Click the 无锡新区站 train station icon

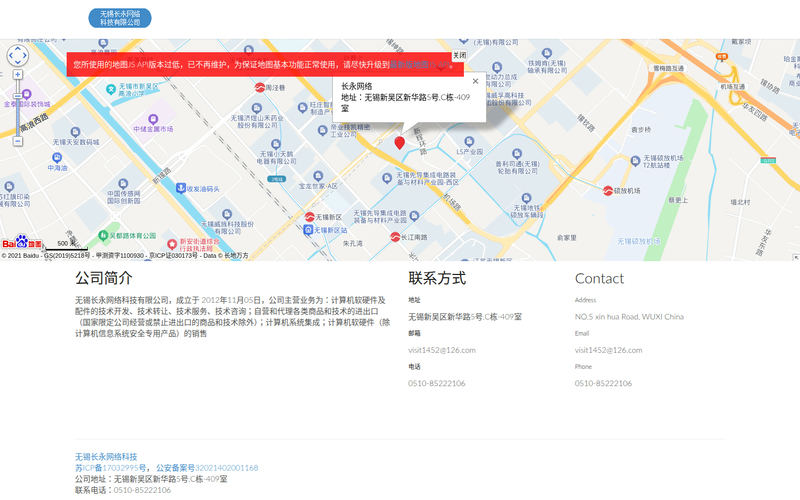(308, 230)
